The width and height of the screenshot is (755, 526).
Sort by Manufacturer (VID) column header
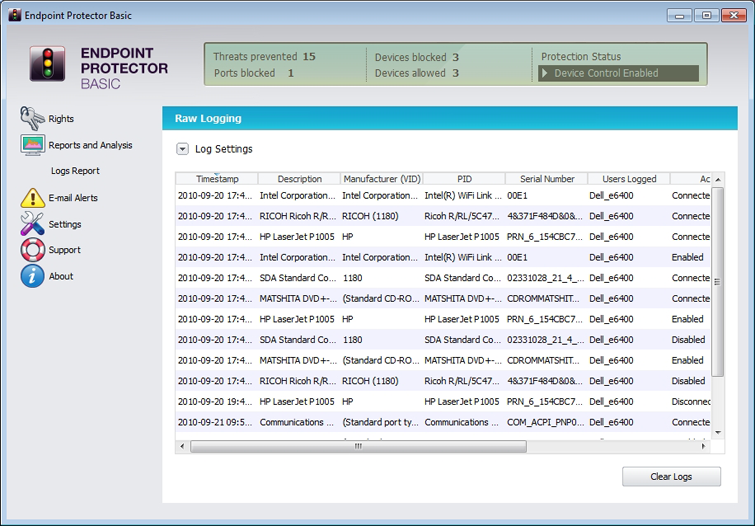381,179
